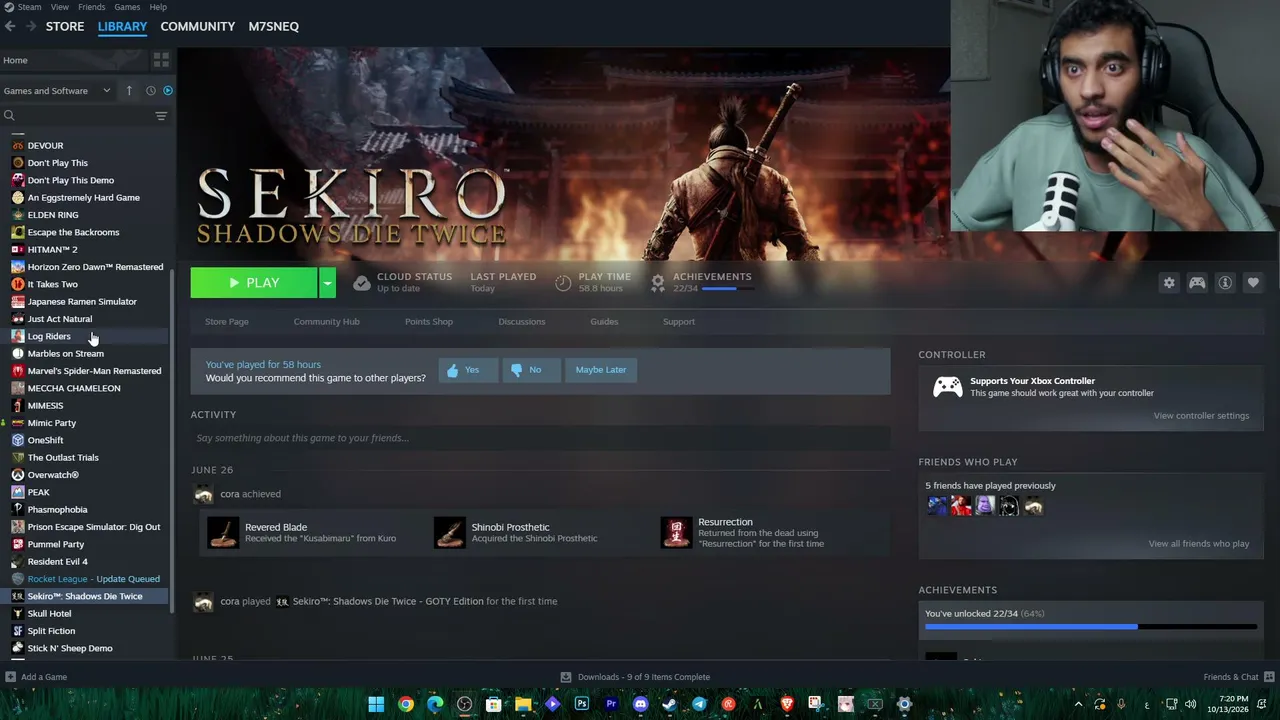Viewport: 1280px width, 720px height.
Task: Open Friends & Chat
Action: 1238,677
